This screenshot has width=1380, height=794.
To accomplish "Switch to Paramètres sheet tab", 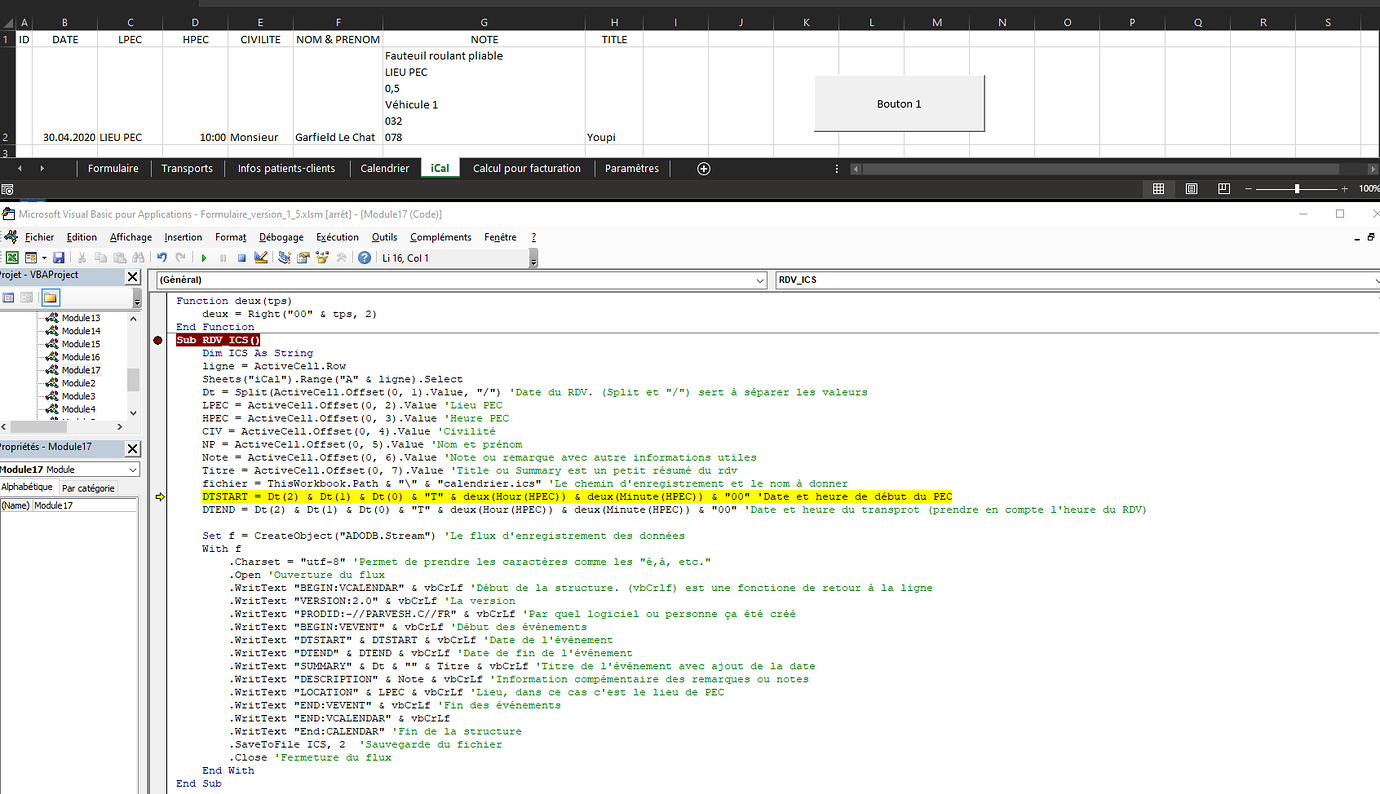I will 632,168.
